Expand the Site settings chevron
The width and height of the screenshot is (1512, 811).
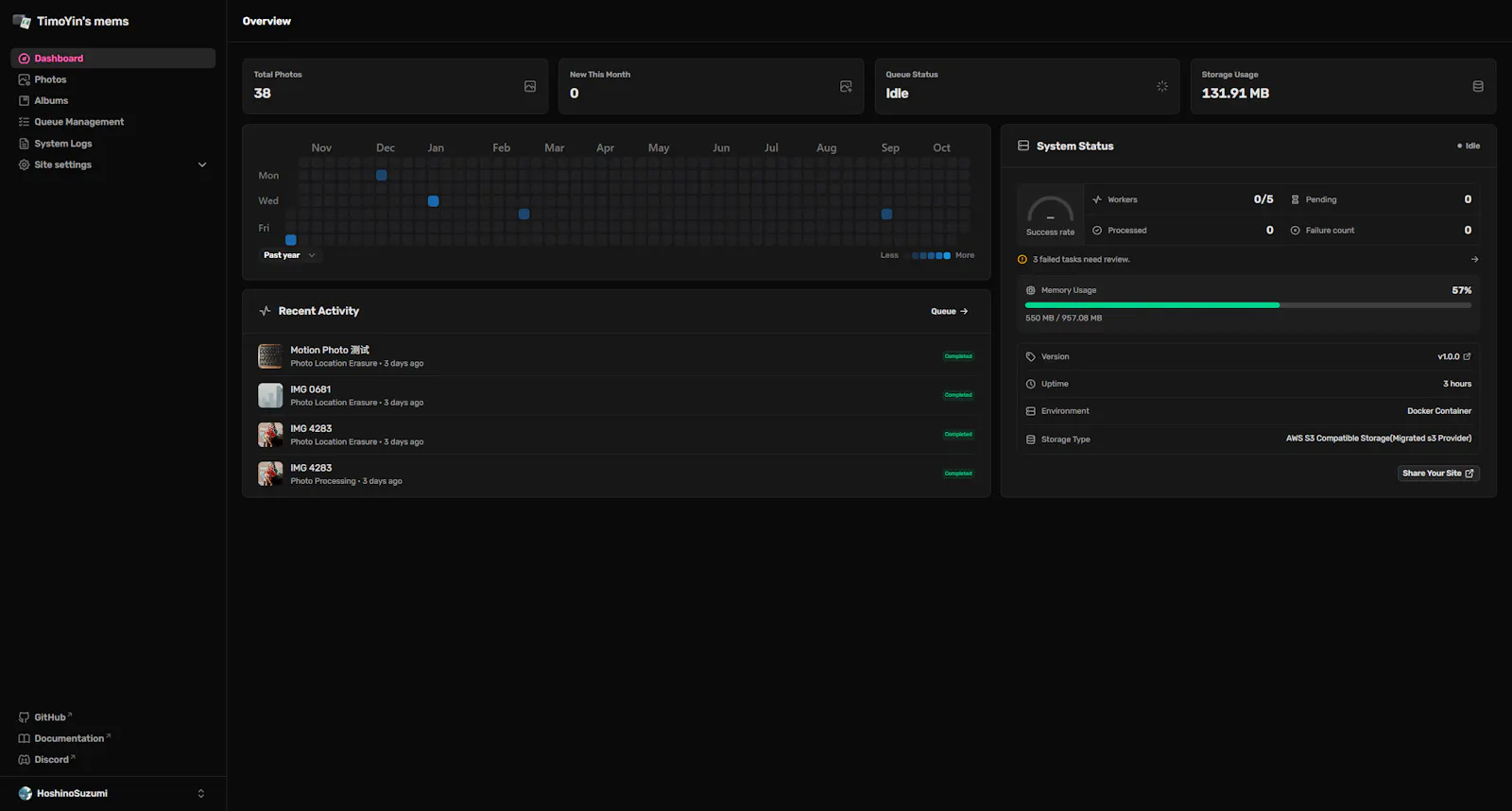click(x=201, y=164)
